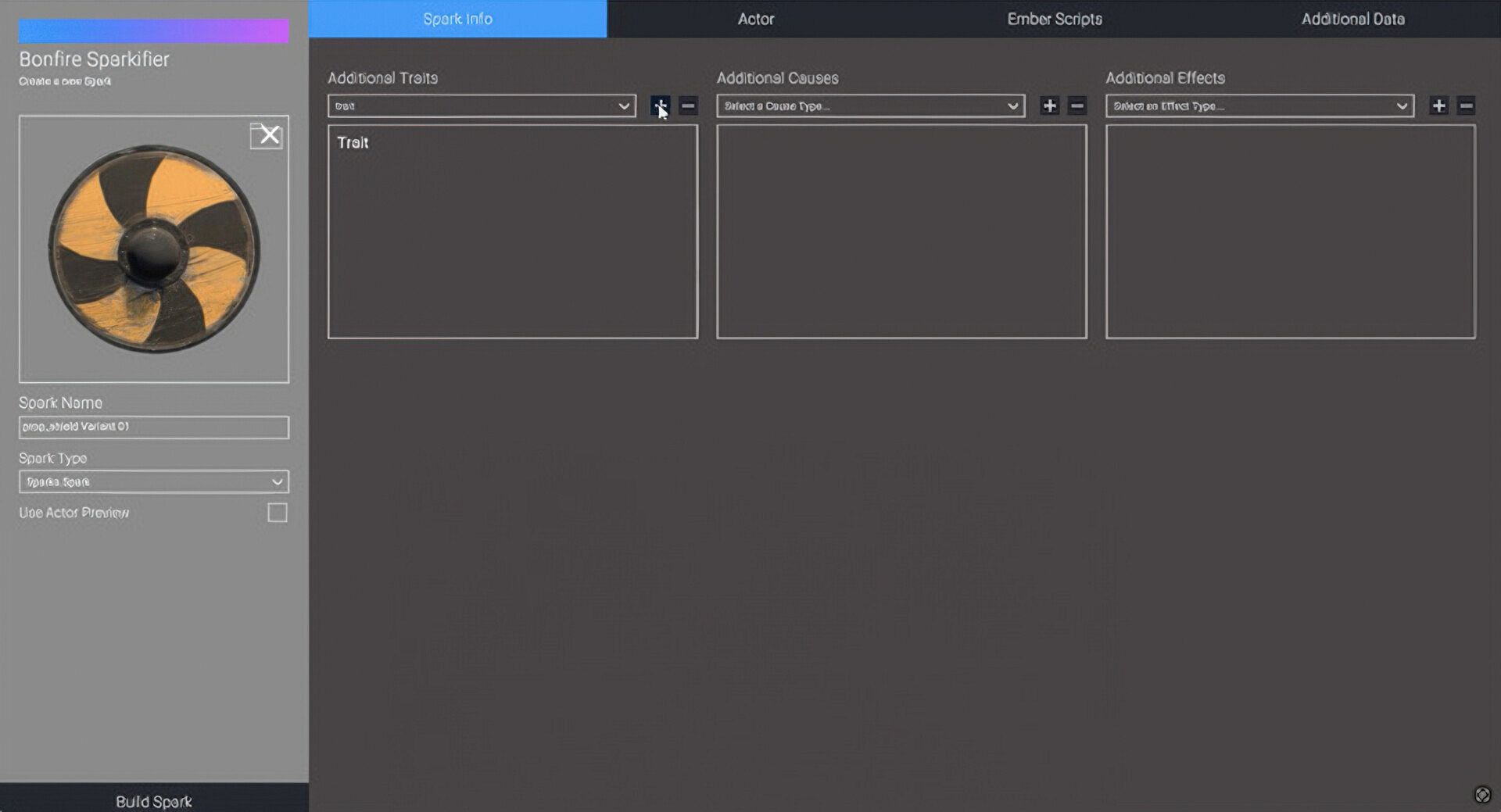Go to the Additional Data tab
Viewport: 1501px width, 812px height.
[x=1352, y=19]
